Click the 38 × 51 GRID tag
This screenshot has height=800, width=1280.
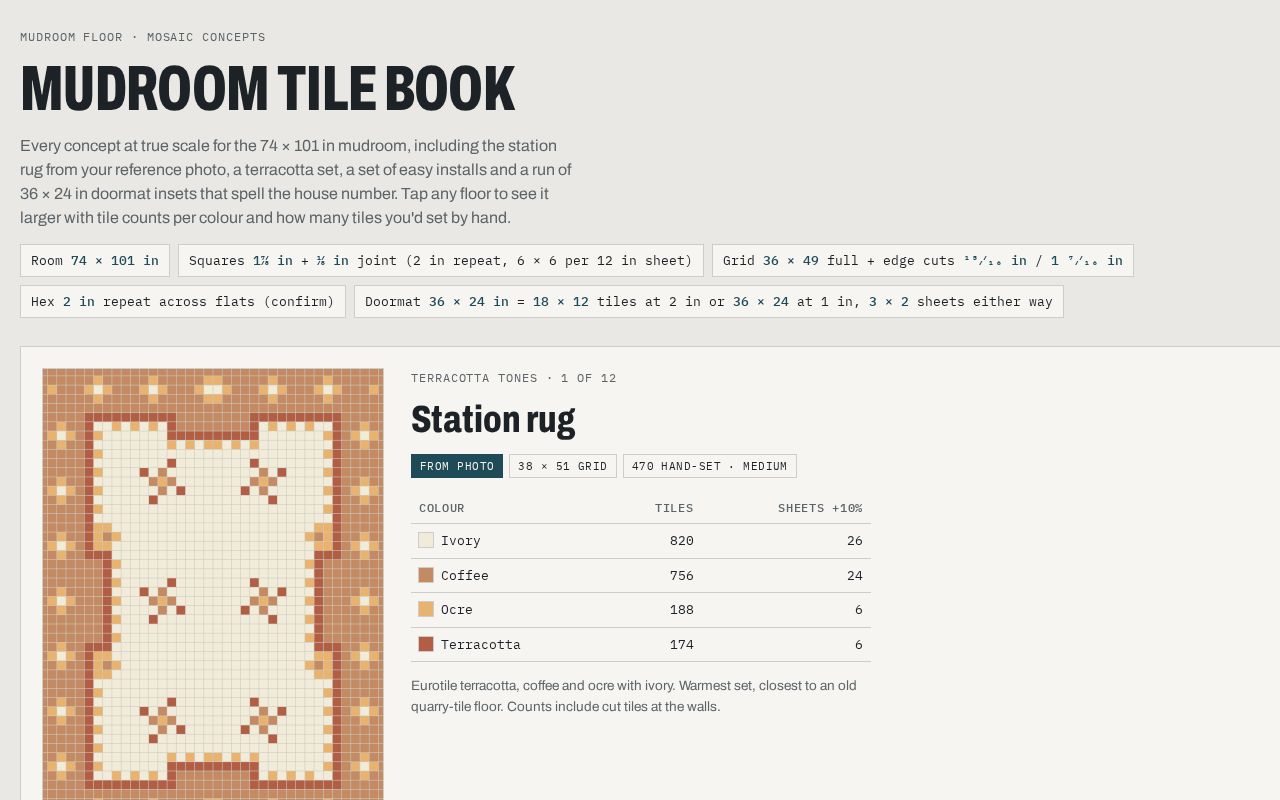coord(563,466)
